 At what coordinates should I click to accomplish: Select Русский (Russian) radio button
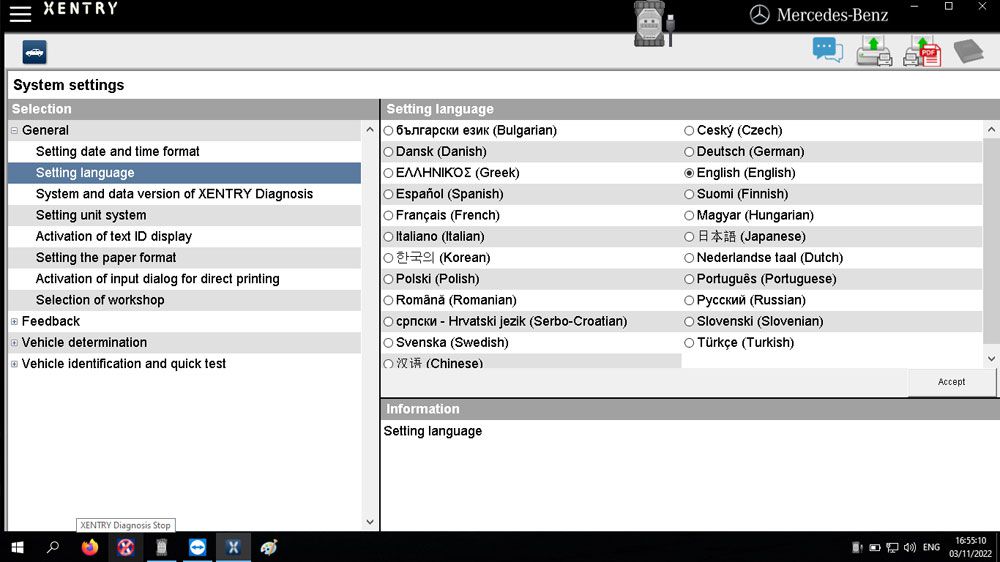click(689, 300)
